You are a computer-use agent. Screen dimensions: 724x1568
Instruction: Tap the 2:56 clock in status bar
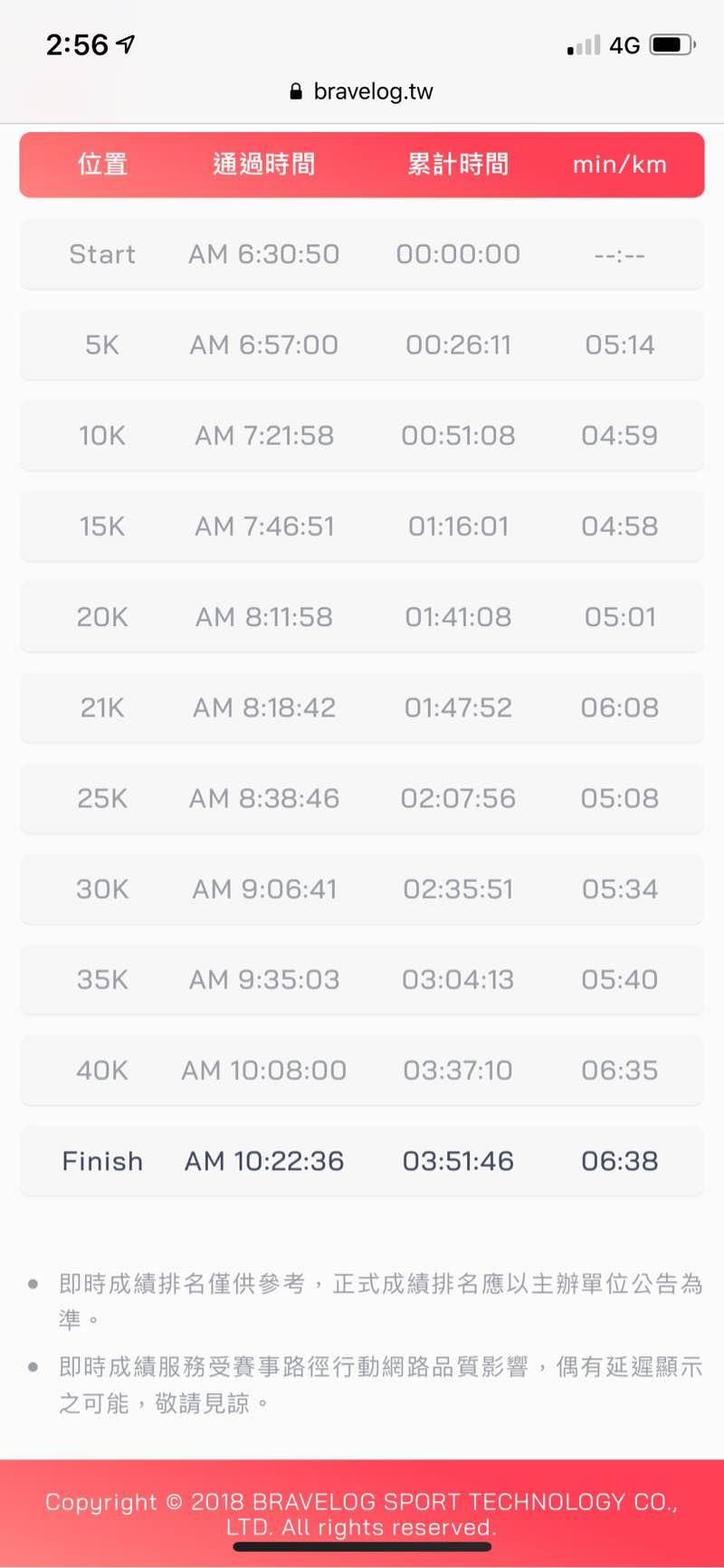[x=77, y=44]
